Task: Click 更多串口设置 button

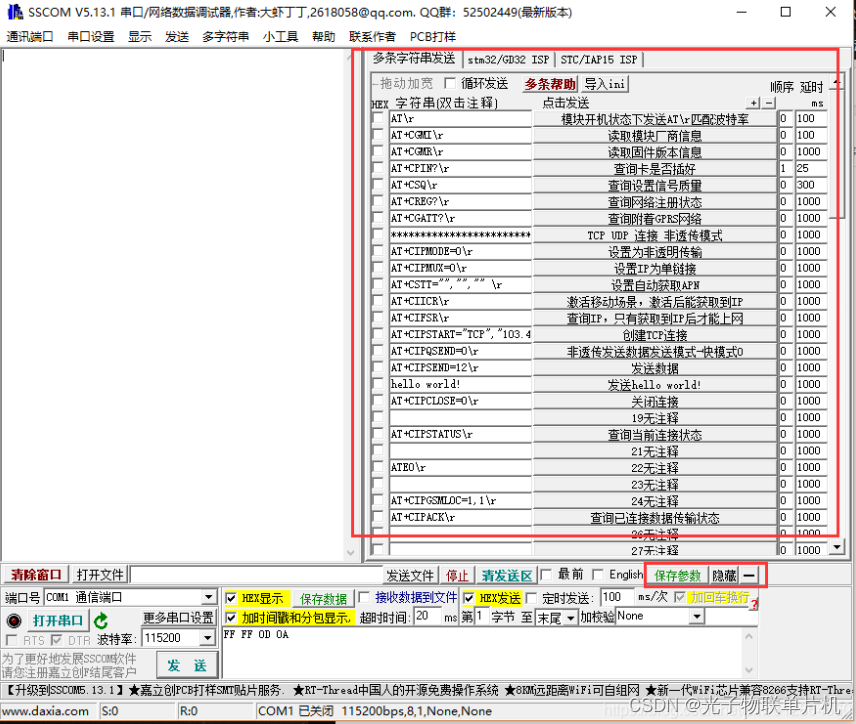Action: tap(178, 618)
